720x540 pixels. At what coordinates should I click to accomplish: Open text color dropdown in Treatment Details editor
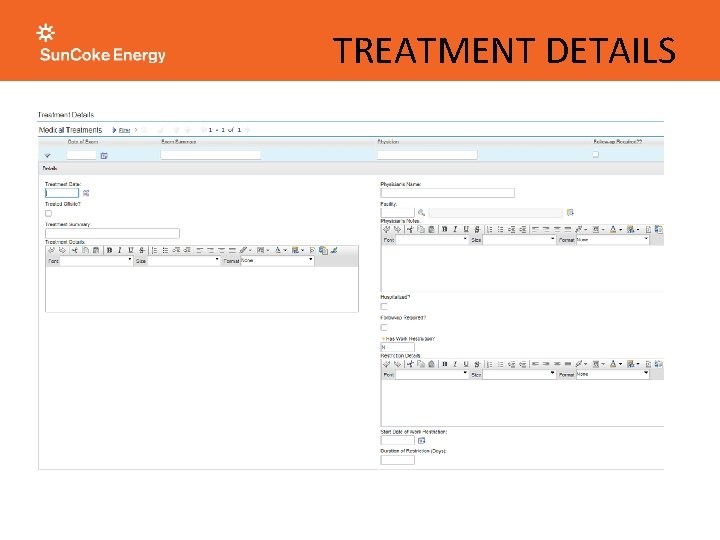pyautogui.click(x=281, y=250)
